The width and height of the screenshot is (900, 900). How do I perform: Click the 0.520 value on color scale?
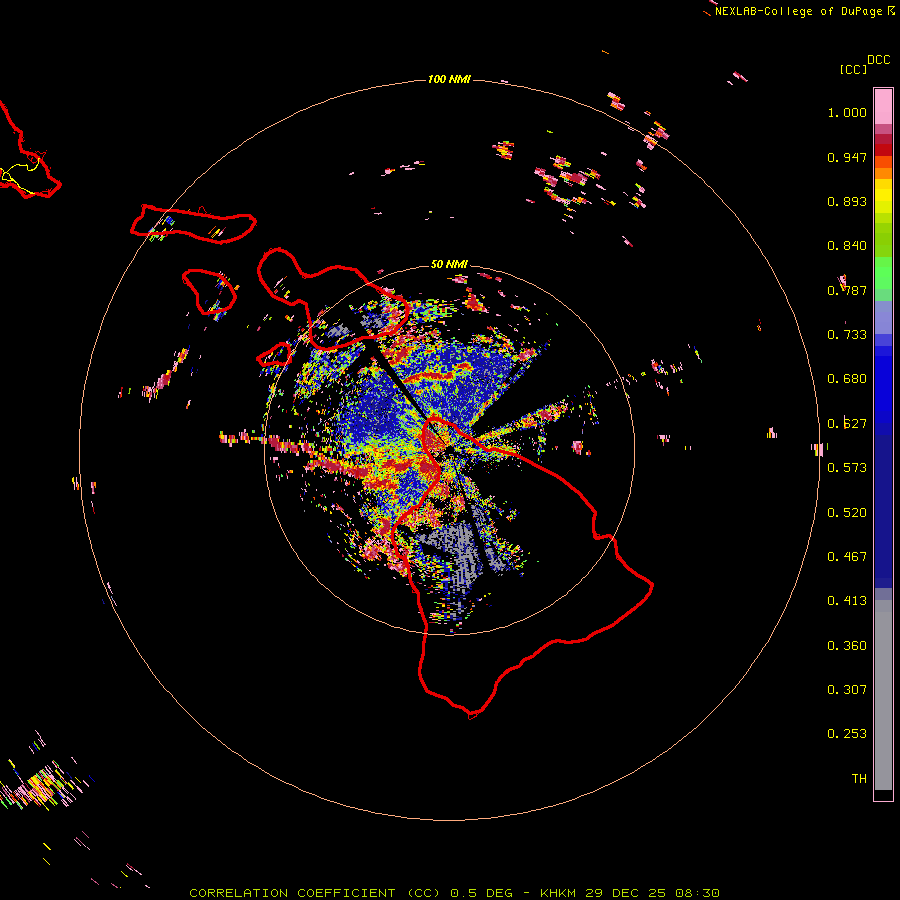tap(847, 513)
